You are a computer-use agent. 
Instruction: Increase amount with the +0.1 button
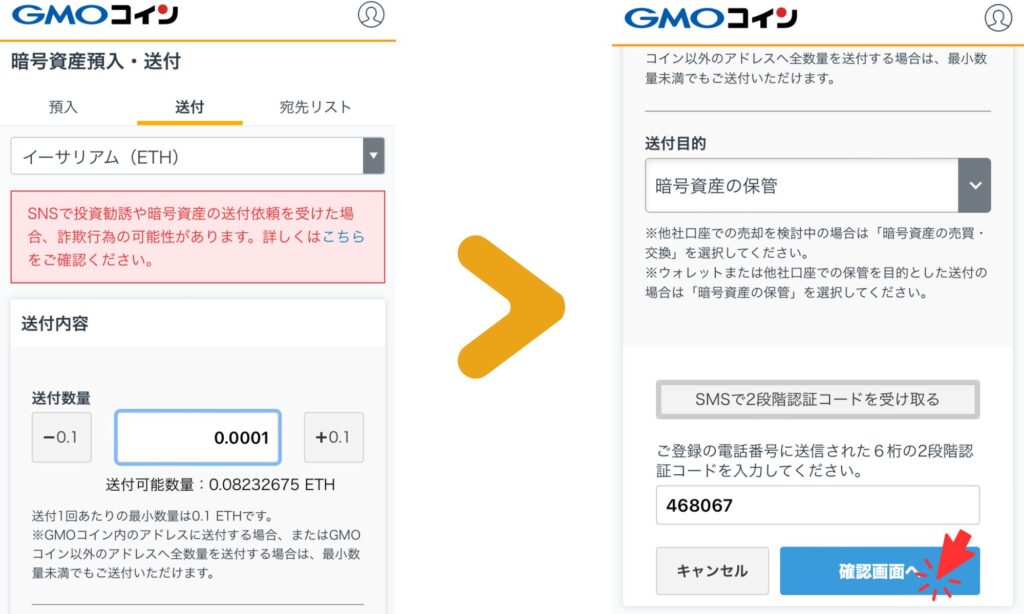click(x=334, y=437)
